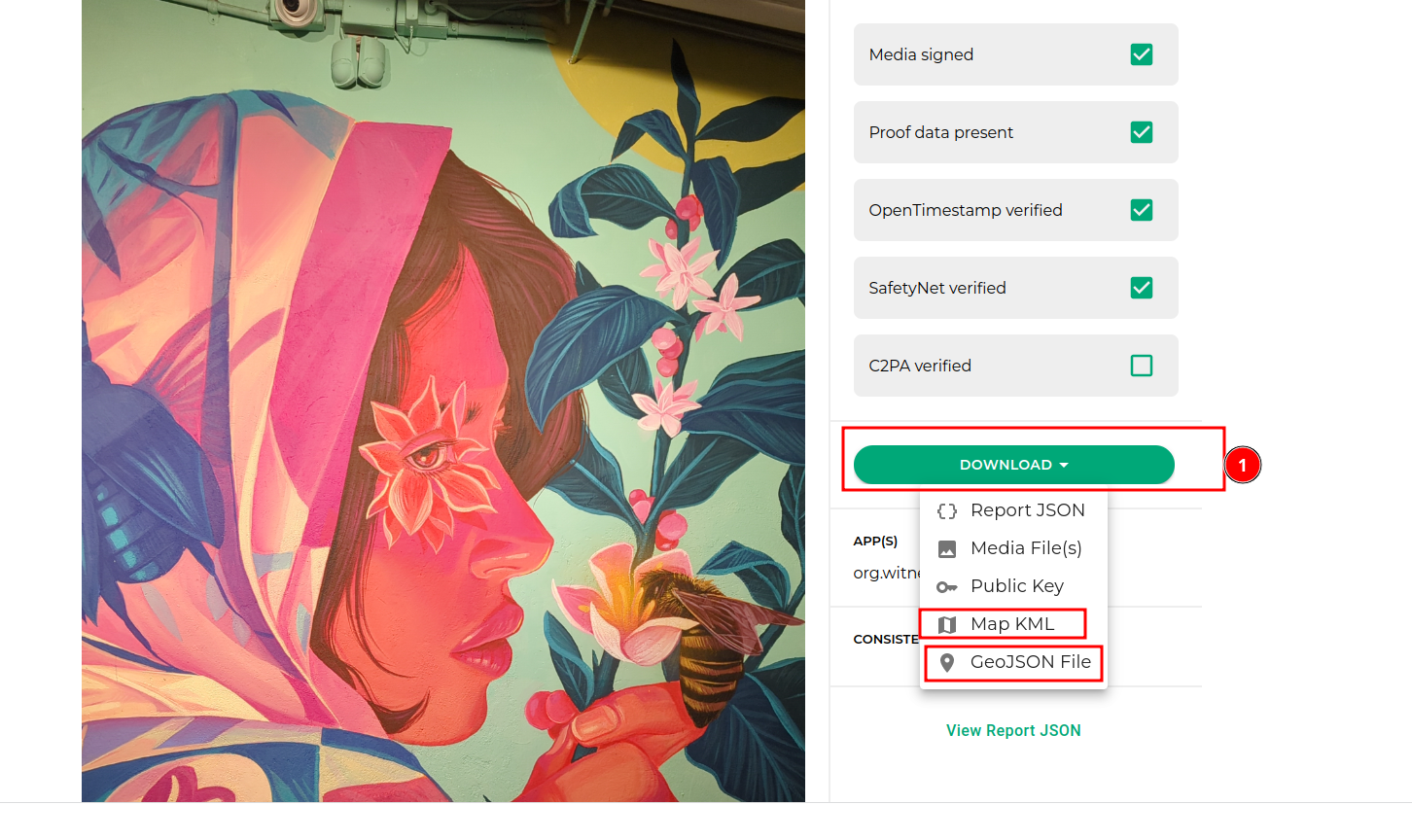The image size is (1412, 840).
Task: Uncheck the SafetyNet verified checkbox
Action: [1141, 288]
